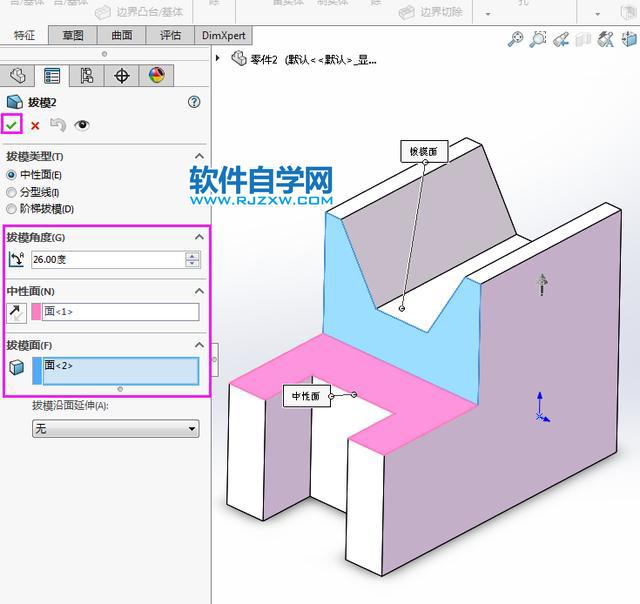The height and width of the screenshot is (604, 640).
Task: Cancel the draft with the red X
Action: (x=35, y=126)
